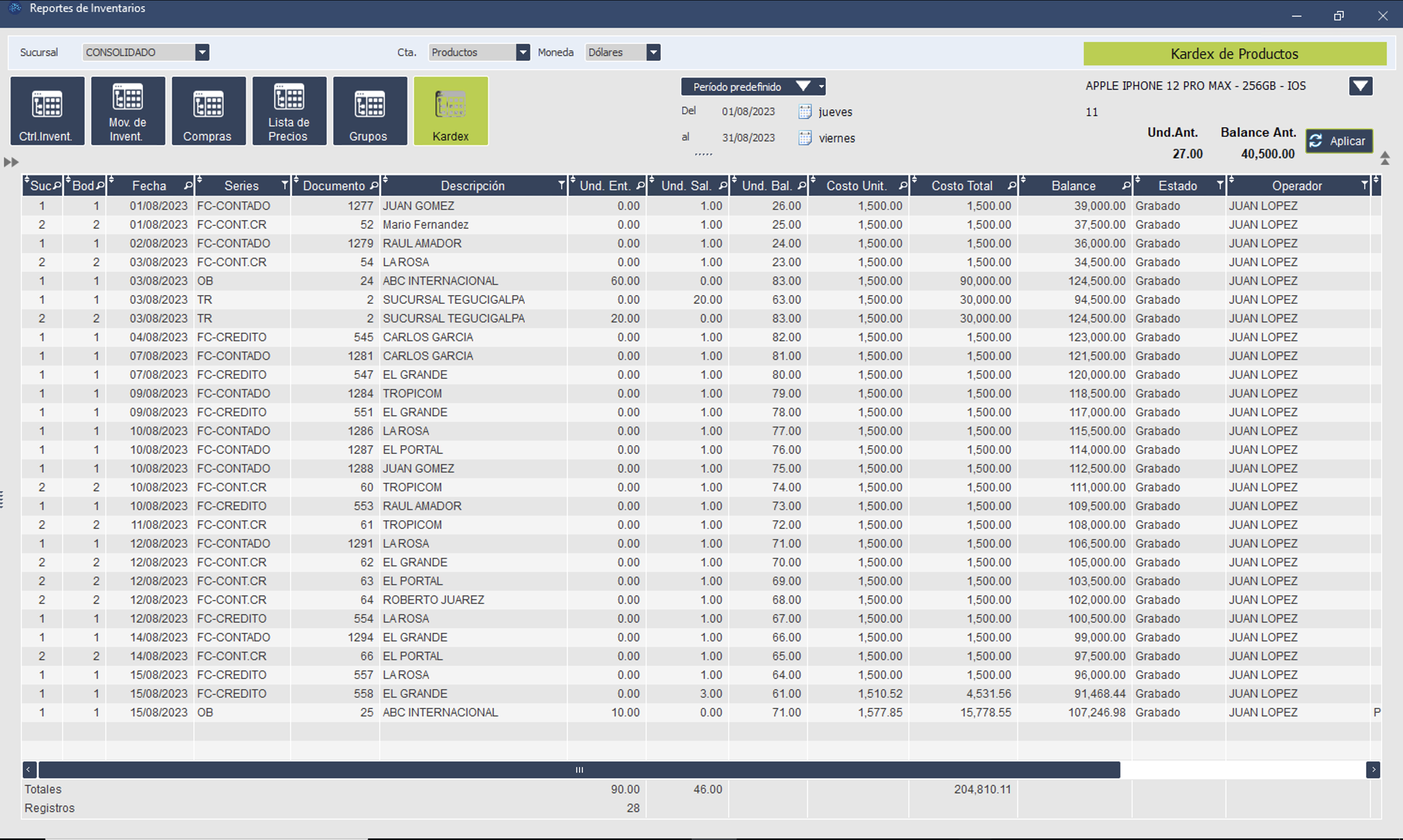This screenshot has height=840, width=1403.
Task: Open the Ctrl.Invent. report
Action: tap(47, 111)
